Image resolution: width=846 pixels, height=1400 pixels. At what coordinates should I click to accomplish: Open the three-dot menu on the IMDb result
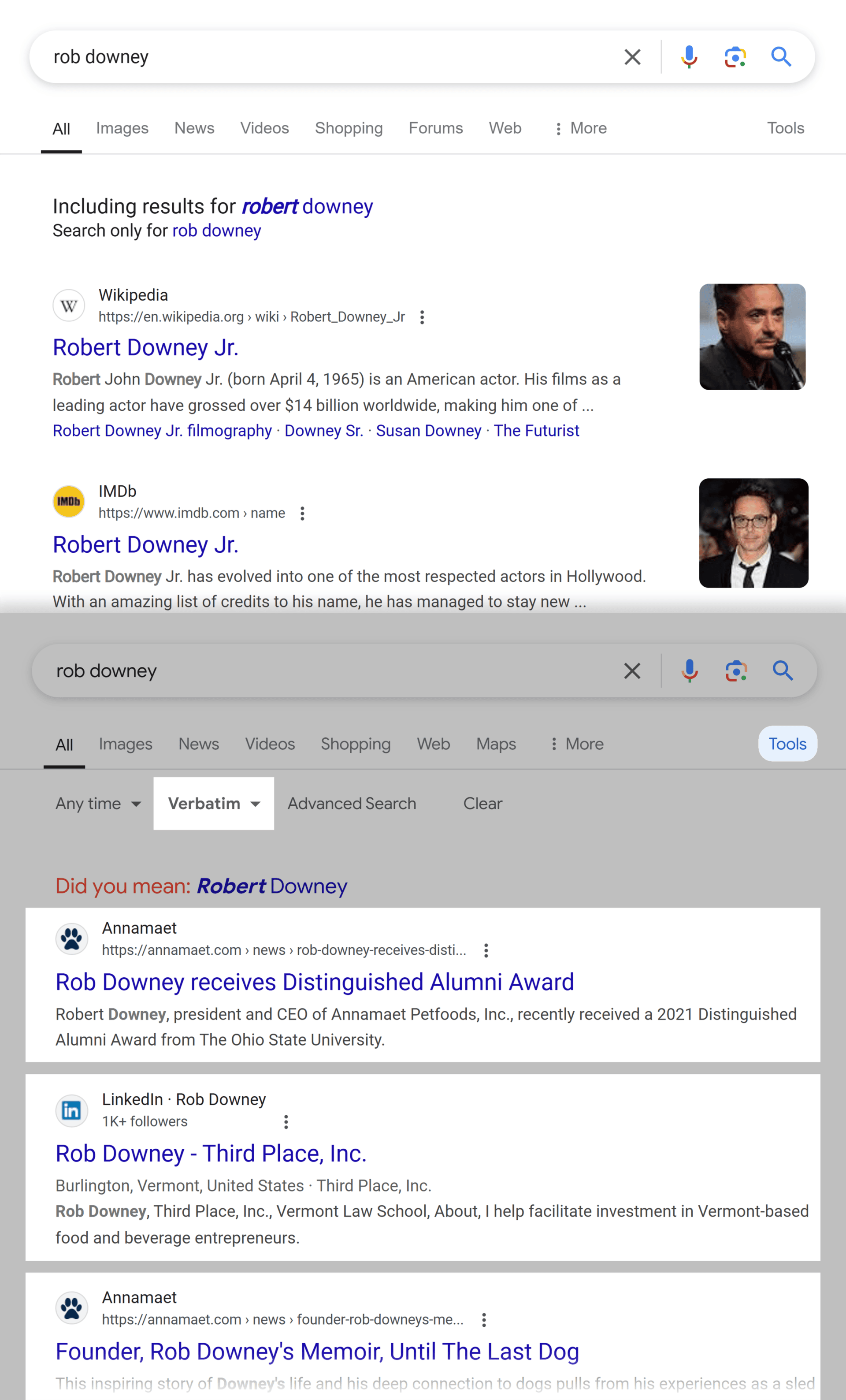click(302, 513)
